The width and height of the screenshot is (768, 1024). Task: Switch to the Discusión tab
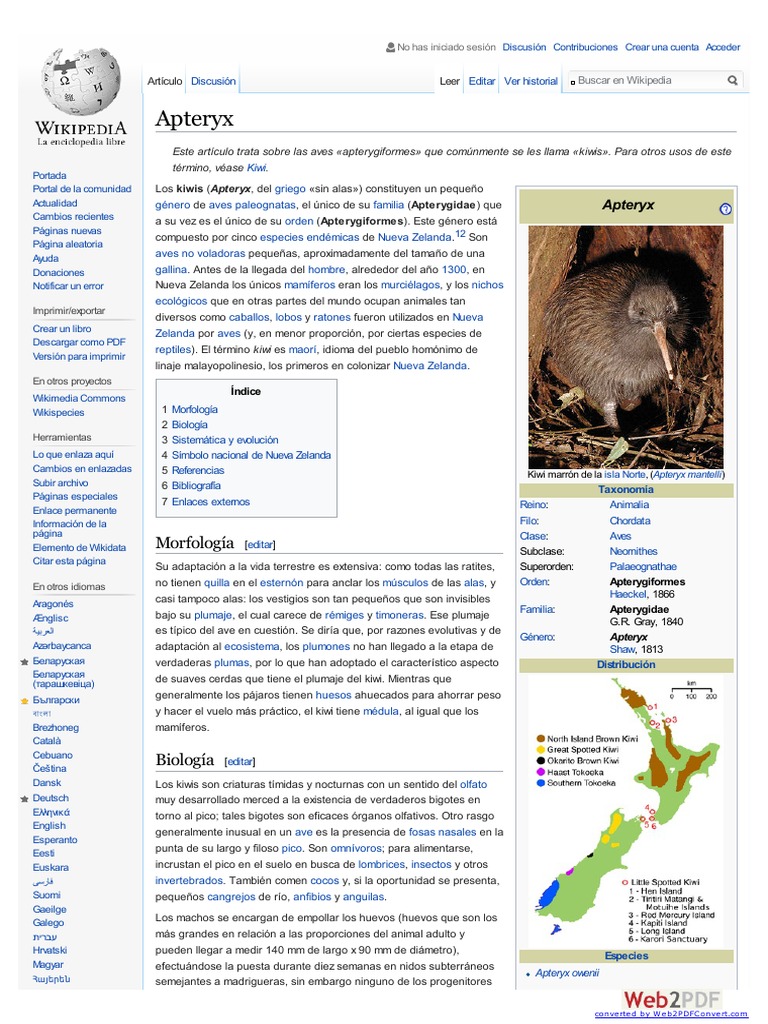point(213,81)
